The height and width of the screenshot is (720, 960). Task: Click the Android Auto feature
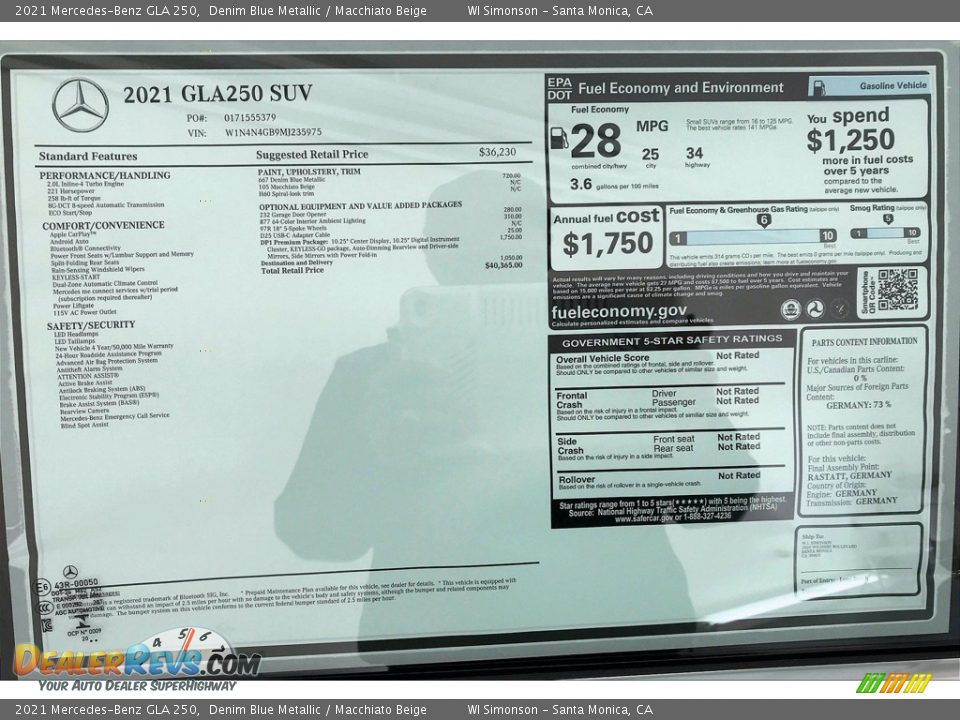point(69,242)
